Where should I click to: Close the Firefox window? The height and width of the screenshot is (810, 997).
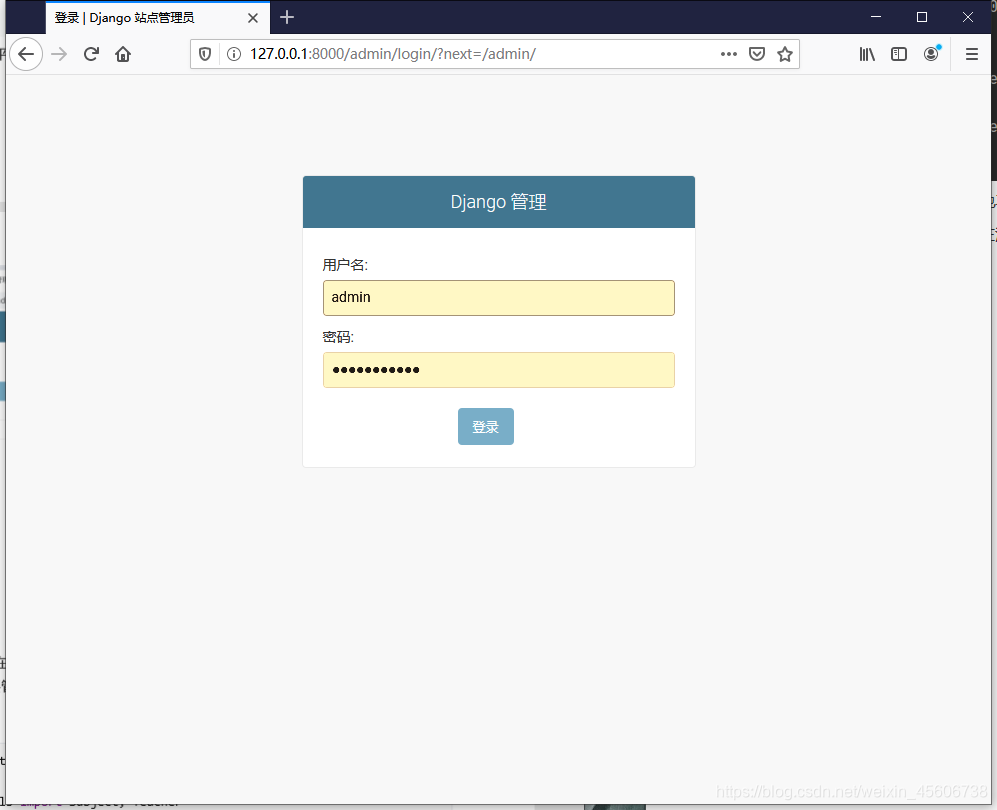coord(967,17)
